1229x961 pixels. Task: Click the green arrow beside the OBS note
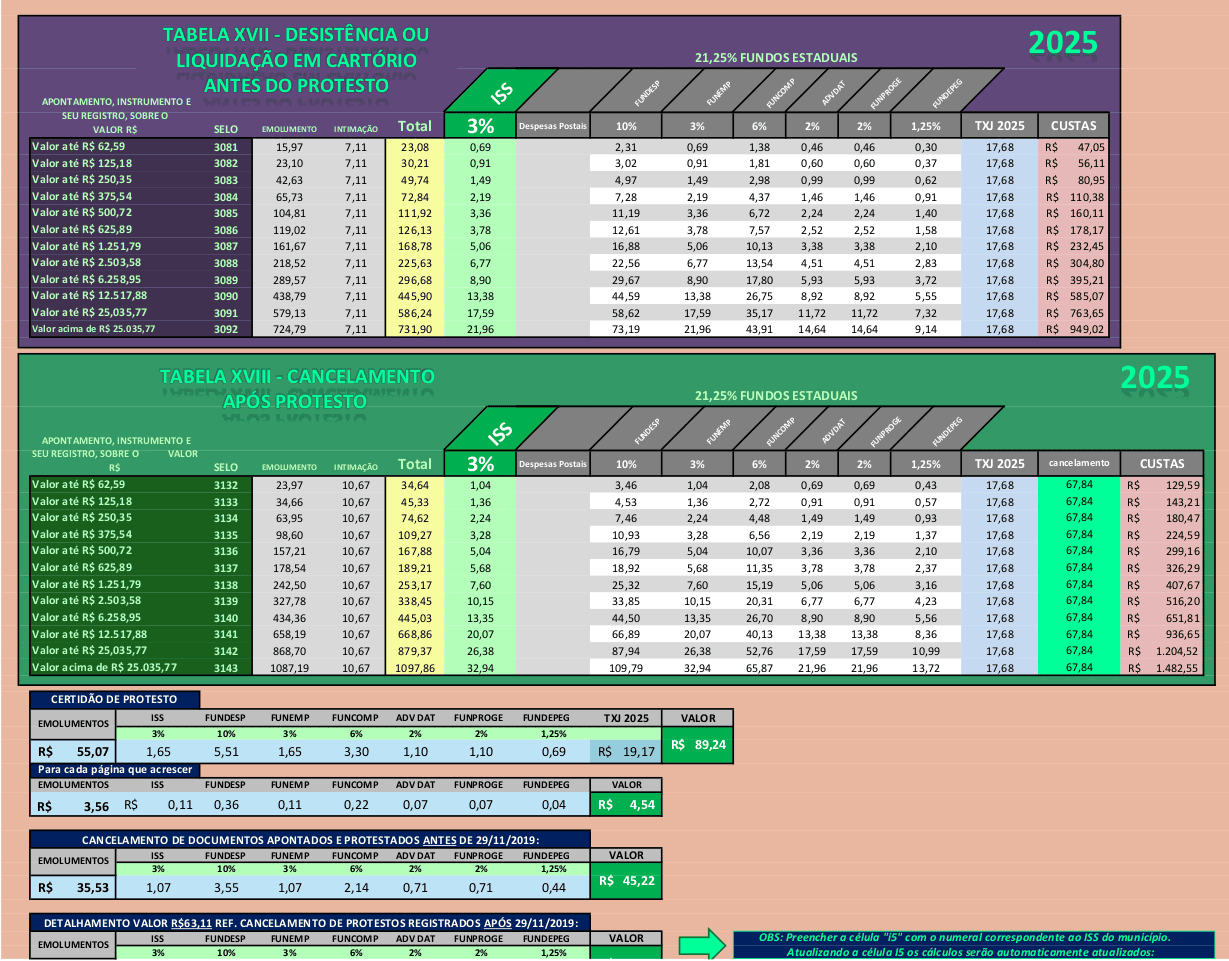[703, 944]
